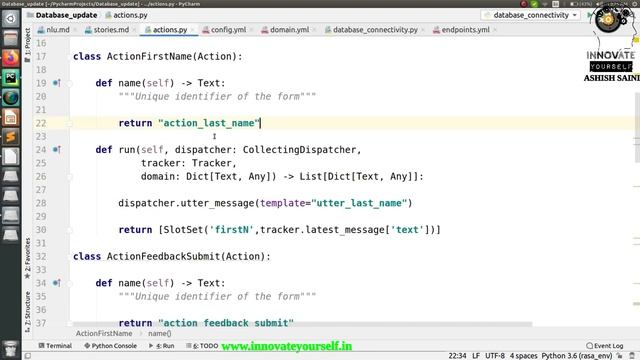Click the lock read-only icon in status bar

(x=620, y=356)
